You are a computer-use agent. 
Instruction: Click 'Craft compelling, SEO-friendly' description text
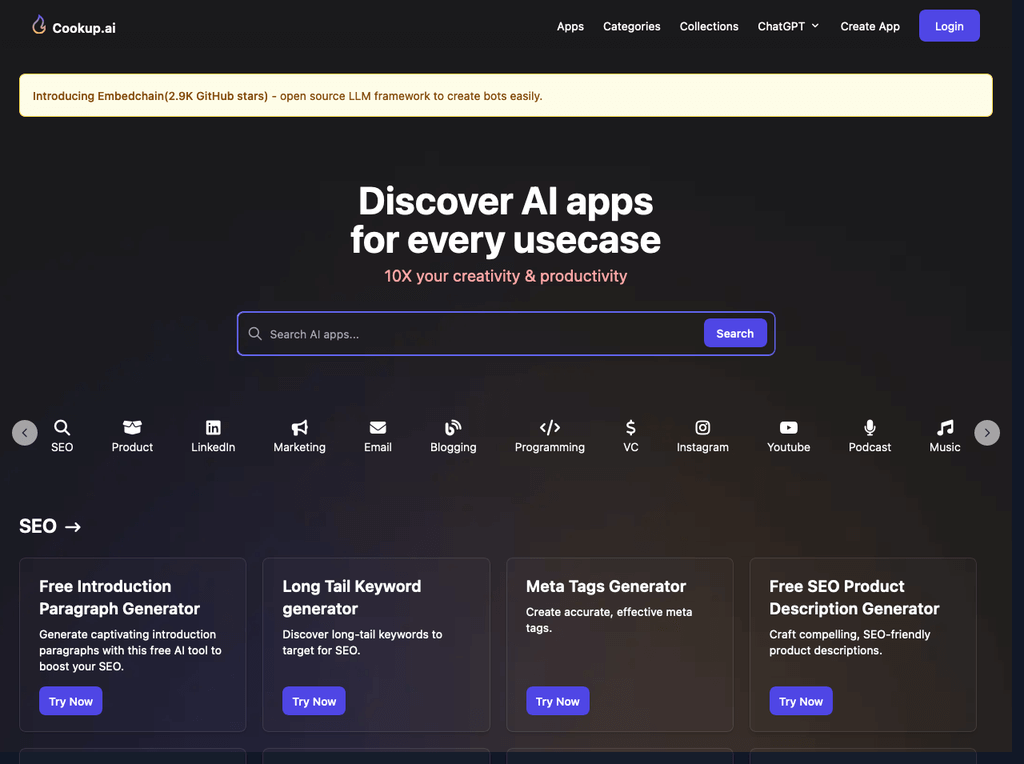click(850, 643)
